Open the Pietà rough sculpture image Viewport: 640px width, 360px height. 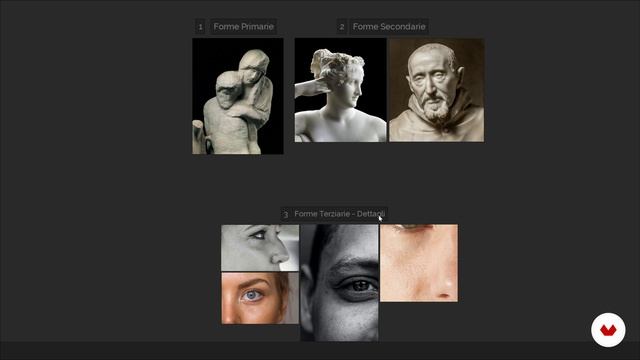[x=238, y=96]
